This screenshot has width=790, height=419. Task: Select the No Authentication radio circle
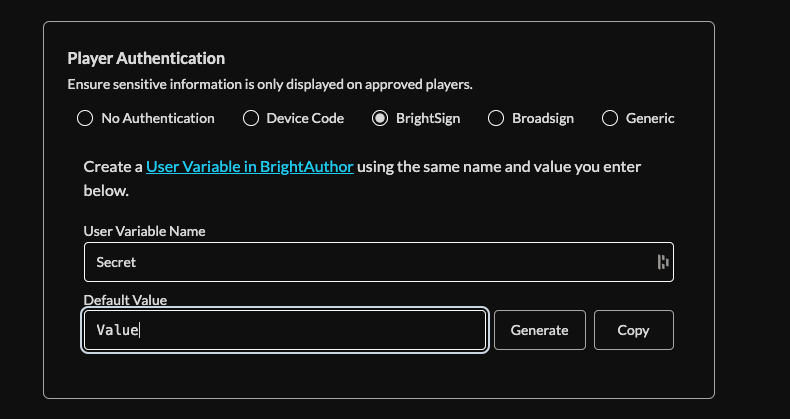85,118
